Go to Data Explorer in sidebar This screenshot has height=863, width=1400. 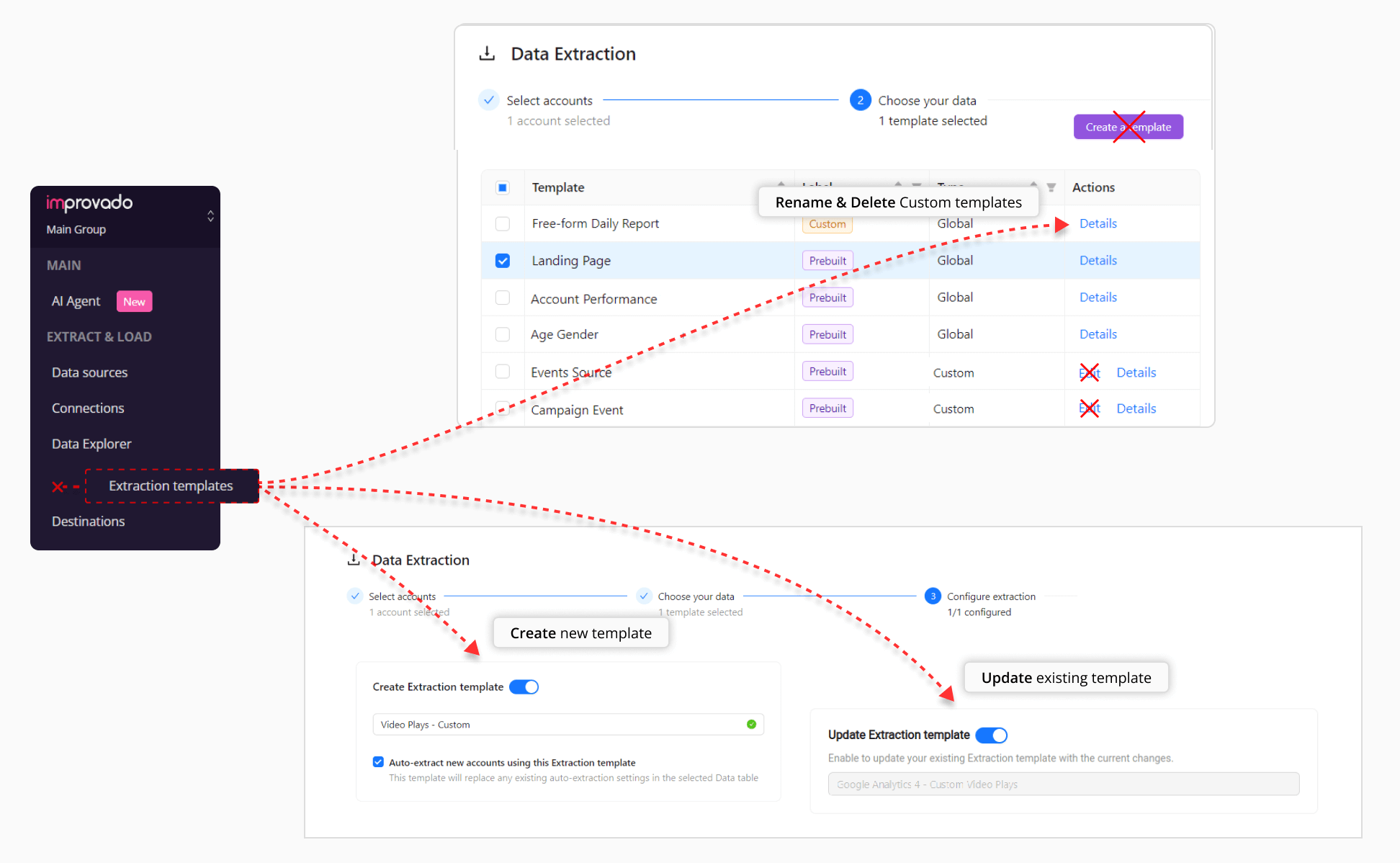click(x=91, y=444)
